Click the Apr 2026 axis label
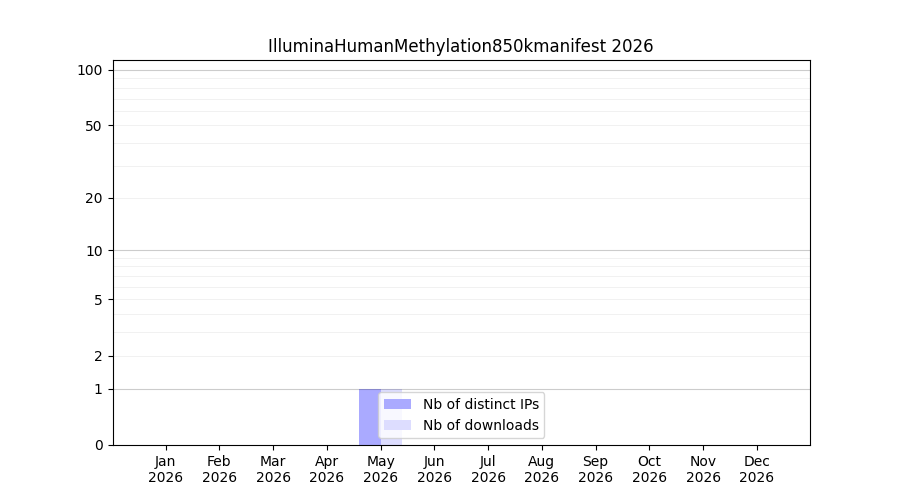The width and height of the screenshot is (900, 500). [327, 469]
